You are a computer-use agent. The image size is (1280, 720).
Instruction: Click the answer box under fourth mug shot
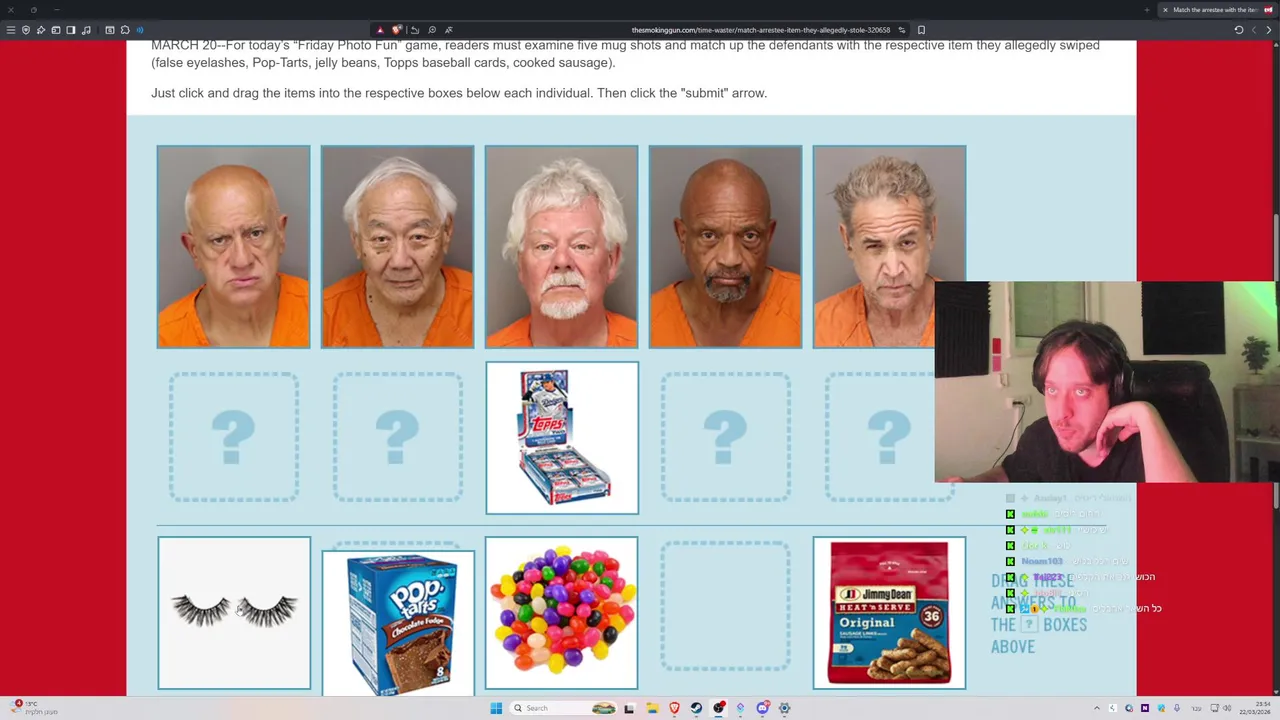725,437
